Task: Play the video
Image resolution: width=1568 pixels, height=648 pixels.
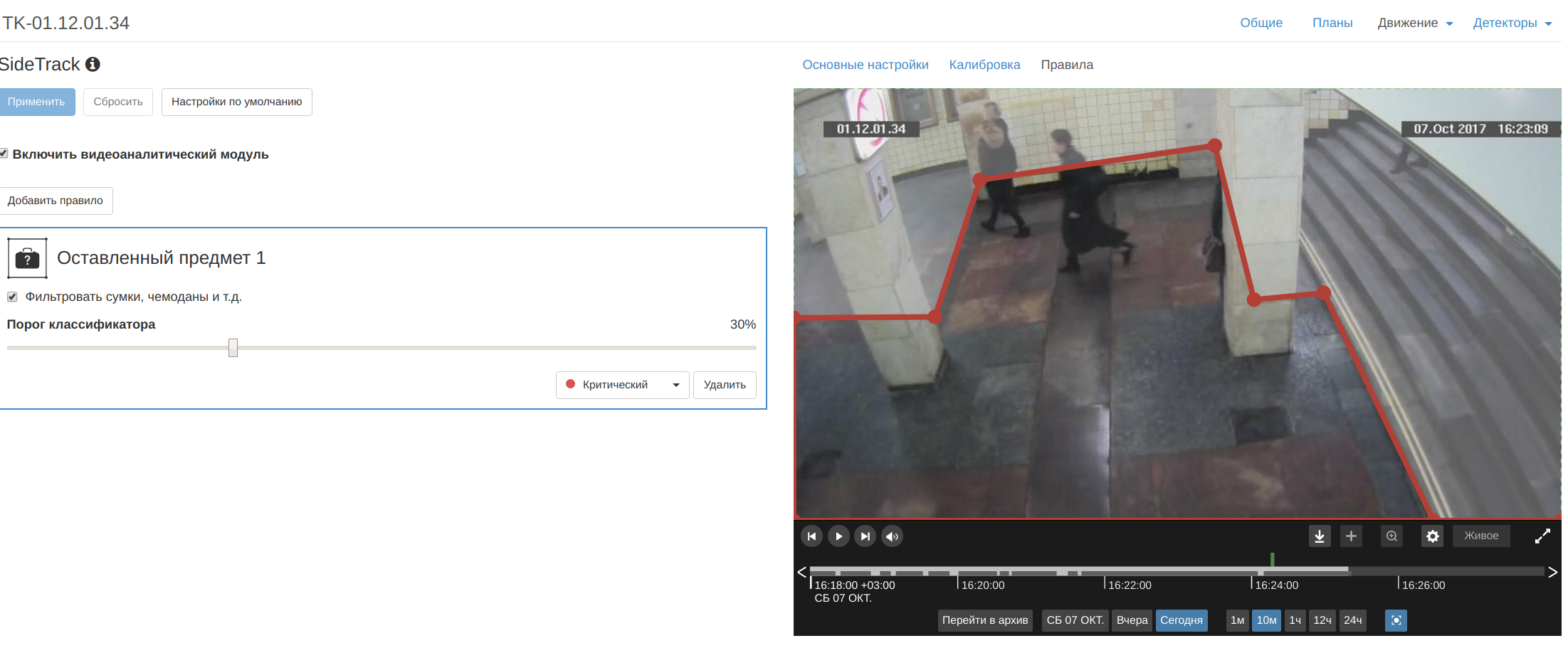Action: tap(838, 536)
